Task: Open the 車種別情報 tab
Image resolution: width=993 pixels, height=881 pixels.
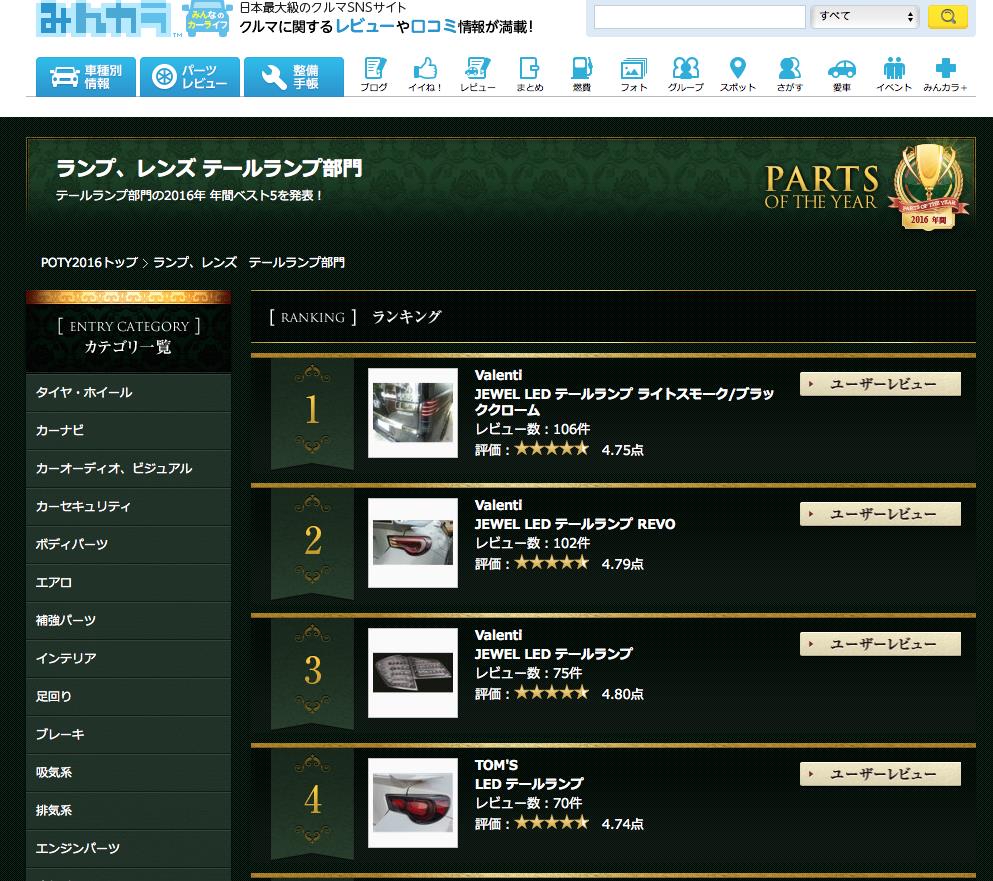Action: [85, 77]
